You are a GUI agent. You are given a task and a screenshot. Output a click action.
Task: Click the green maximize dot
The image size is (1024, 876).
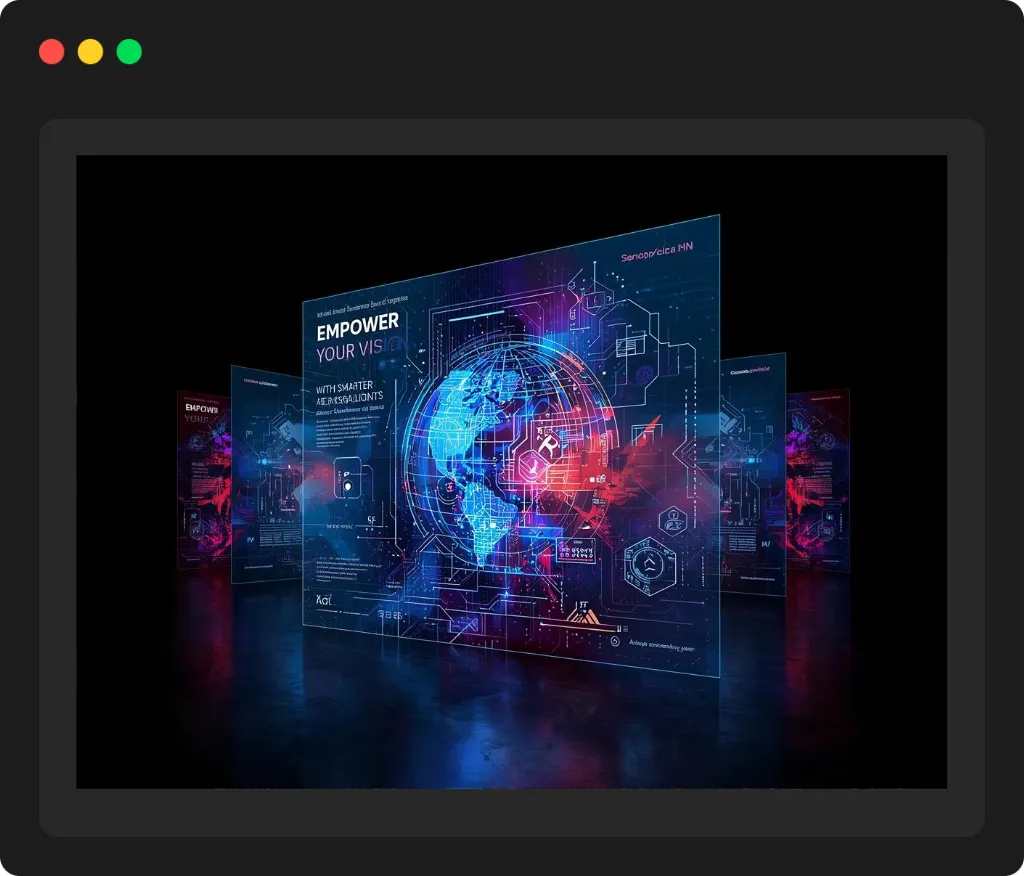[129, 52]
